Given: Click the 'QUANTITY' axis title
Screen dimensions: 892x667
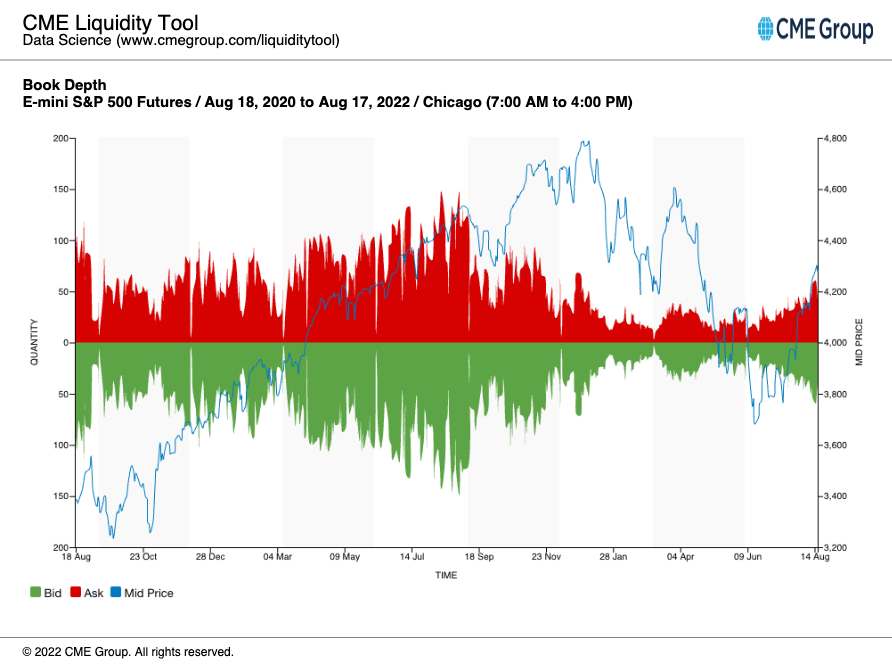Looking at the screenshot, I should [34, 342].
